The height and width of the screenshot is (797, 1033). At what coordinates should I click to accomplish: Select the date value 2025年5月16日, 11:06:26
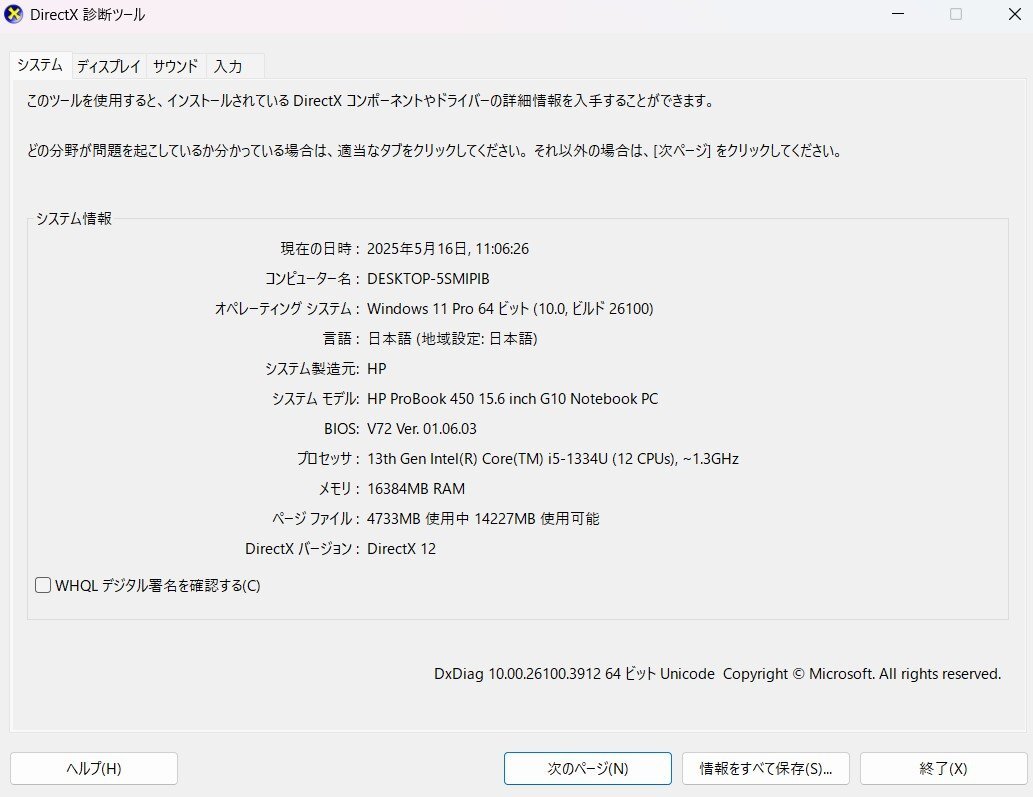(x=448, y=249)
